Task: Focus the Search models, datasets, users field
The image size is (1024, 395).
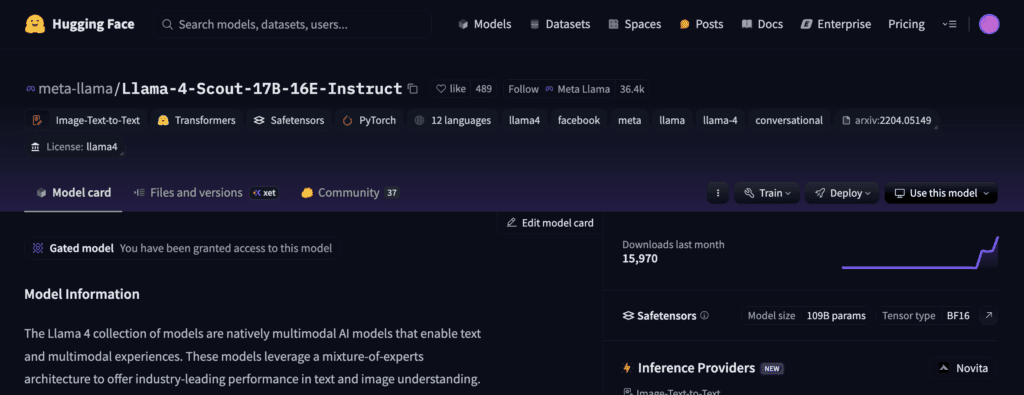Action: pyautogui.click(x=293, y=24)
